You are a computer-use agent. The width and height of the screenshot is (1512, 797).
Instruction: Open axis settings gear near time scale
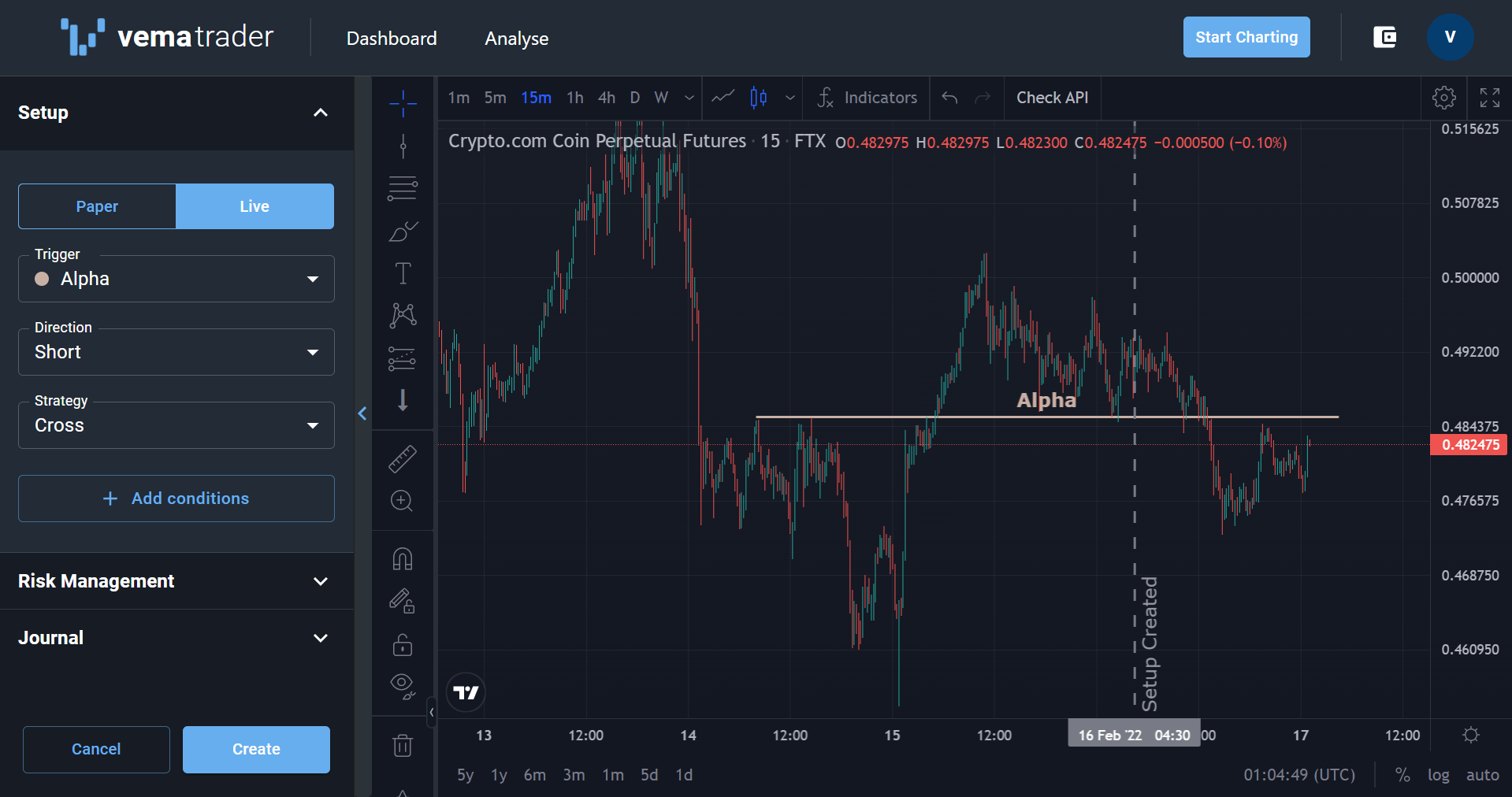tap(1470, 735)
